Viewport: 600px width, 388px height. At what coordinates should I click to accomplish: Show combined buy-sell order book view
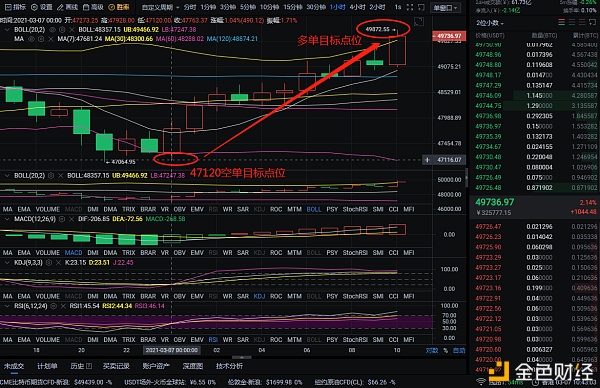561,23
